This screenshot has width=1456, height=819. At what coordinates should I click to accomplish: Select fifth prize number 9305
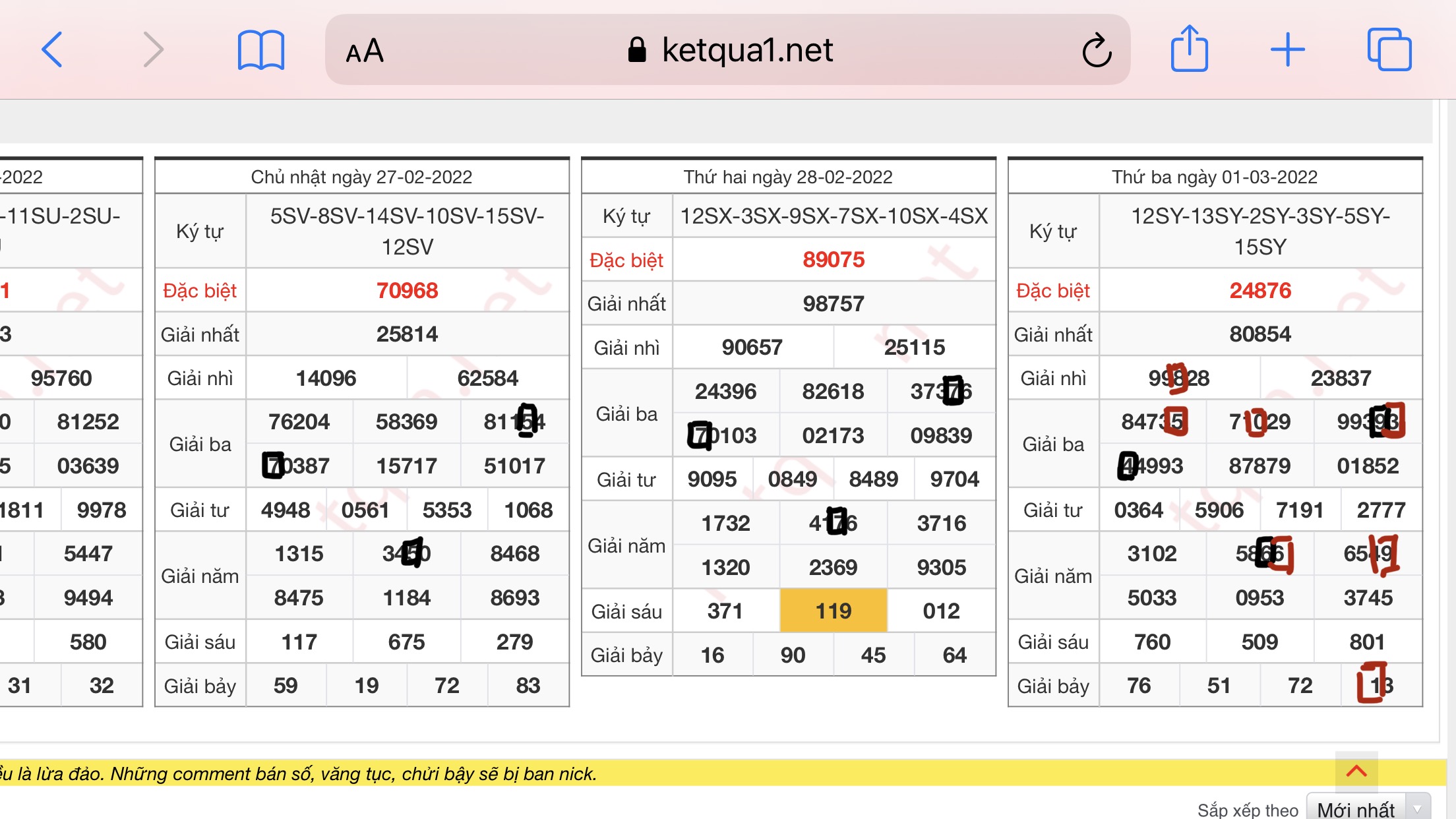point(941,567)
